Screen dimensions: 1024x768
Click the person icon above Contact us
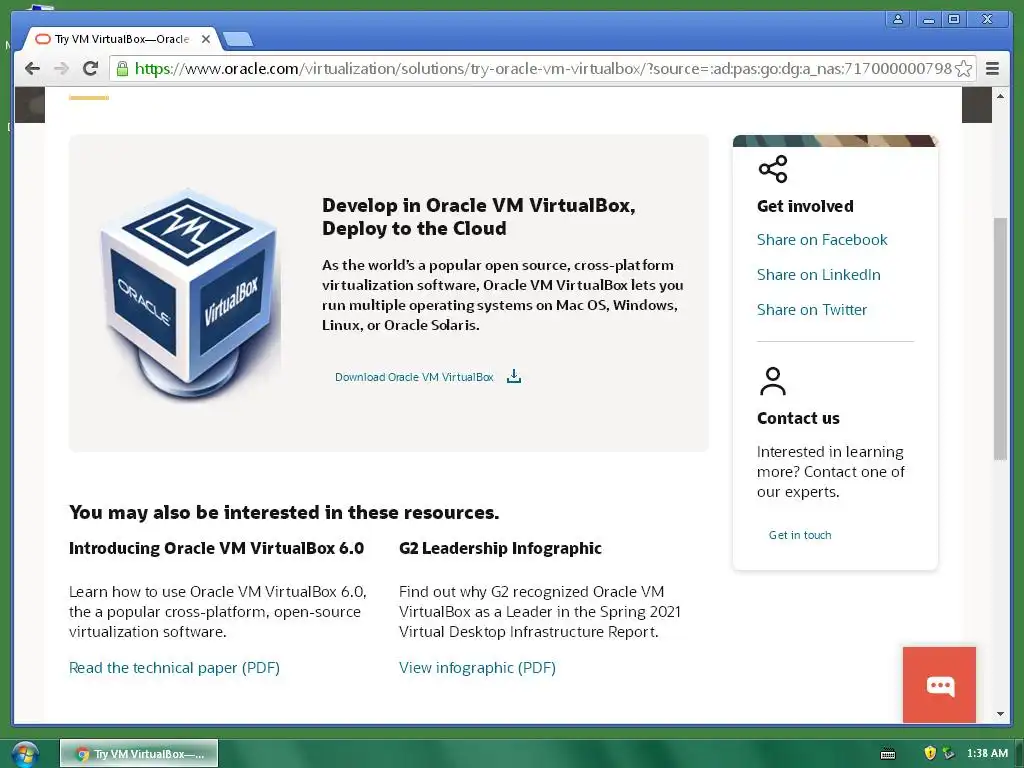[x=773, y=381]
